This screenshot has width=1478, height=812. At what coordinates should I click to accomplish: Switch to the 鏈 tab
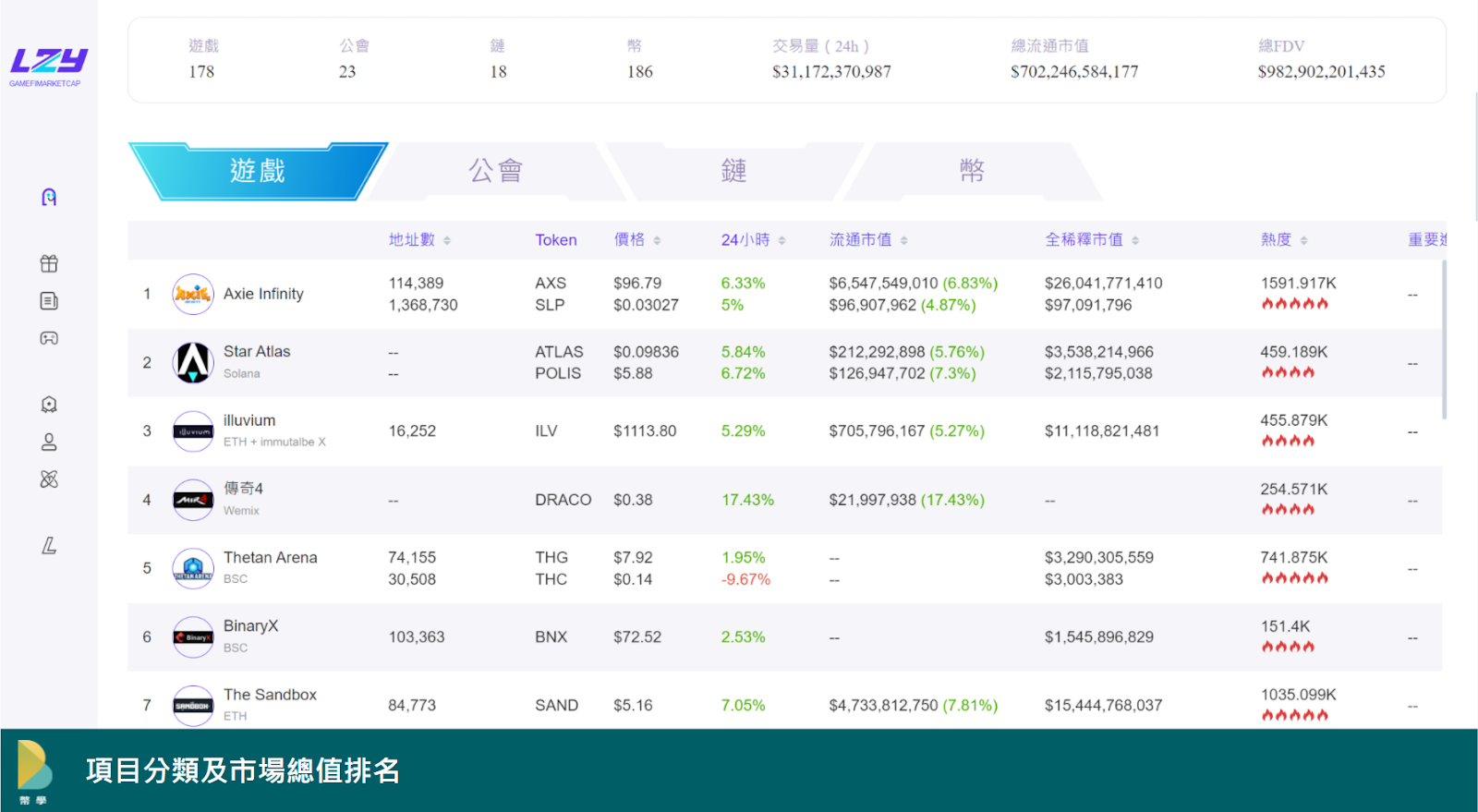(734, 171)
